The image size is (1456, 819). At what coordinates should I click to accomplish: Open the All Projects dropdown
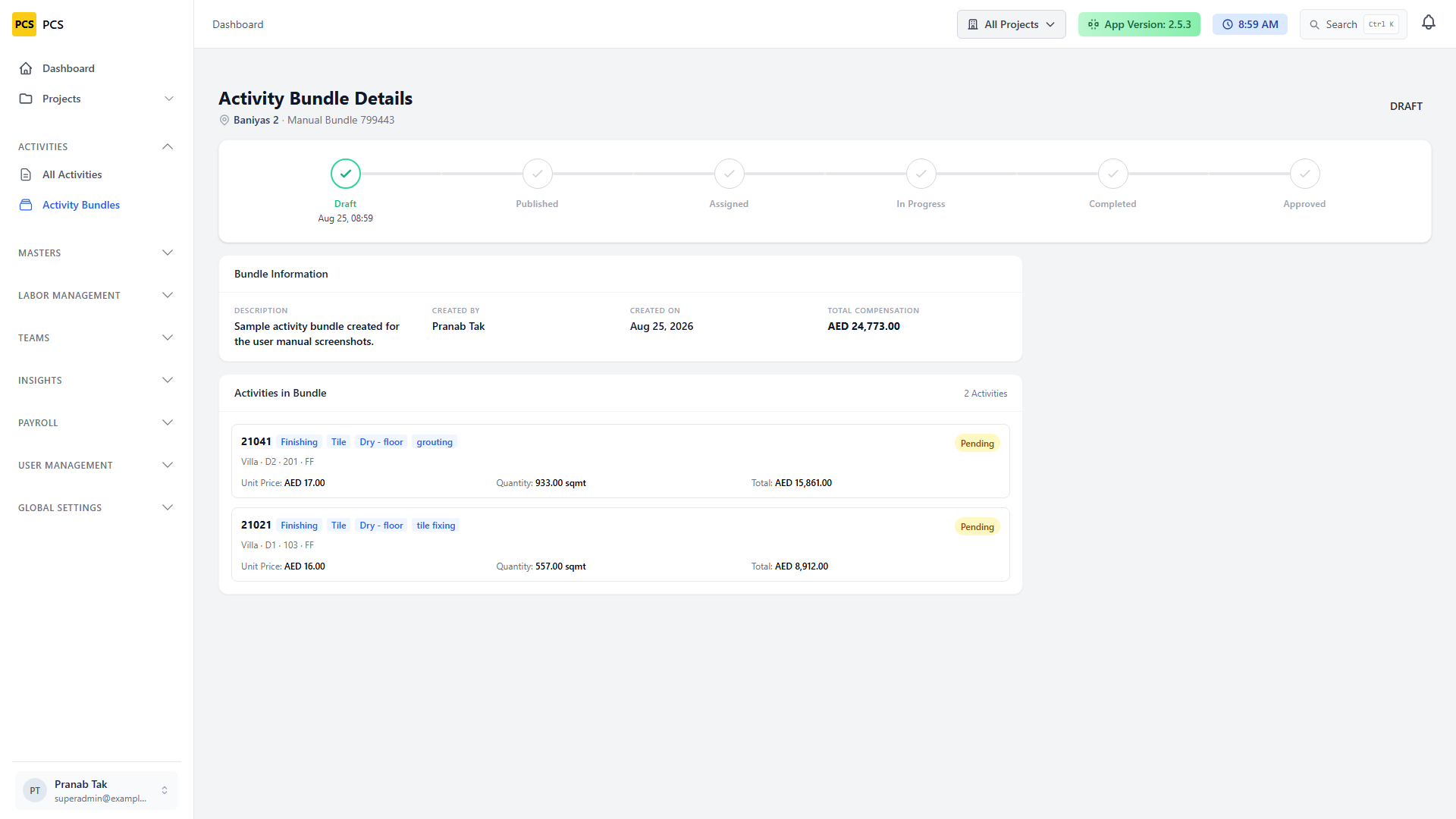(1011, 24)
